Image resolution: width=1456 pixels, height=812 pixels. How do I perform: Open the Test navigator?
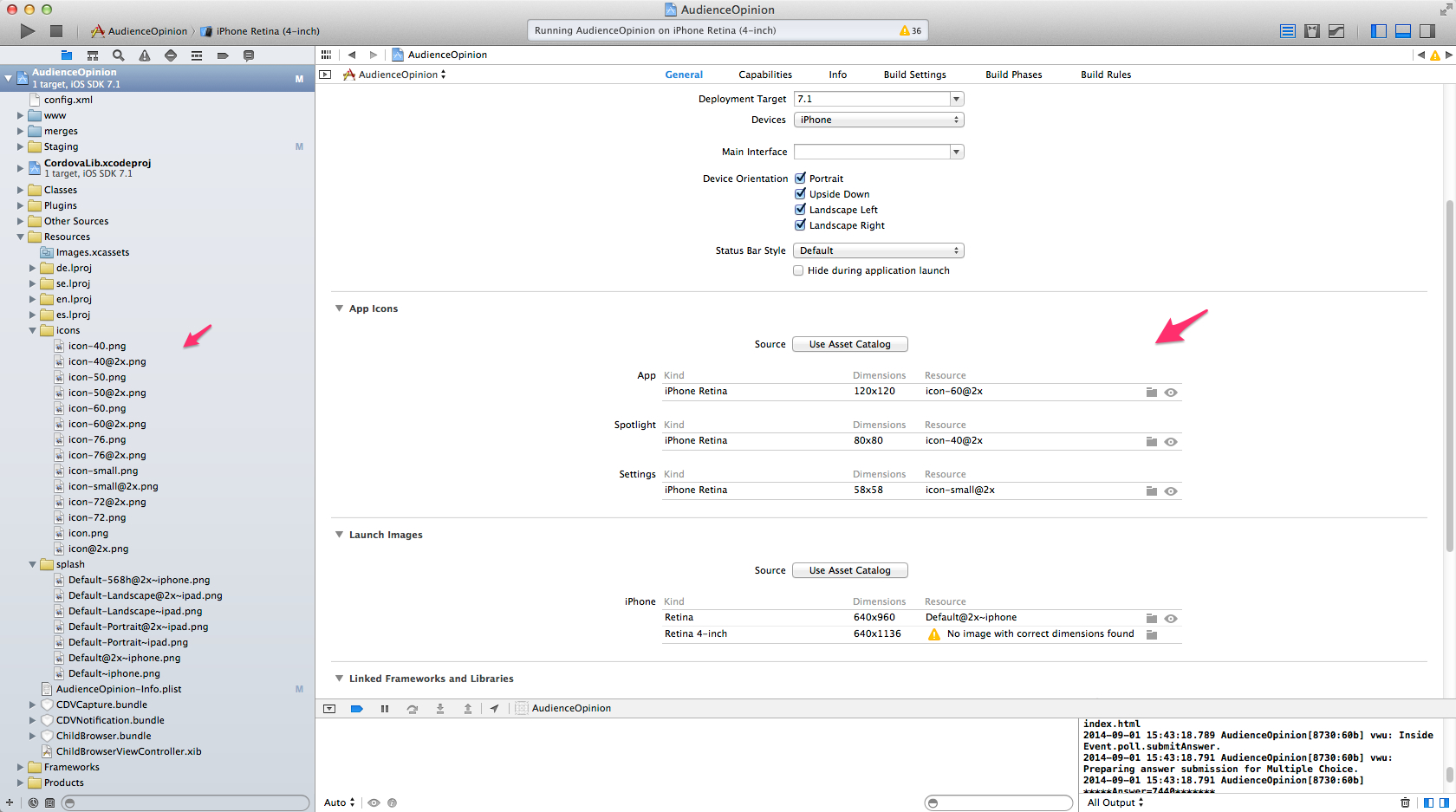coord(171,55)
